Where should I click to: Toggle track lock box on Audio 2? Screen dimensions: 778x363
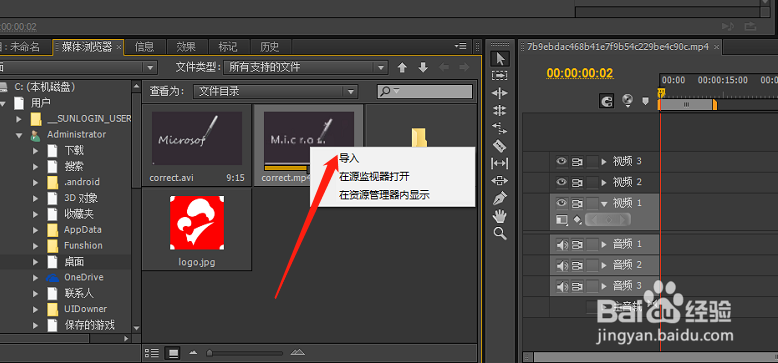click(x=591, y=265)
